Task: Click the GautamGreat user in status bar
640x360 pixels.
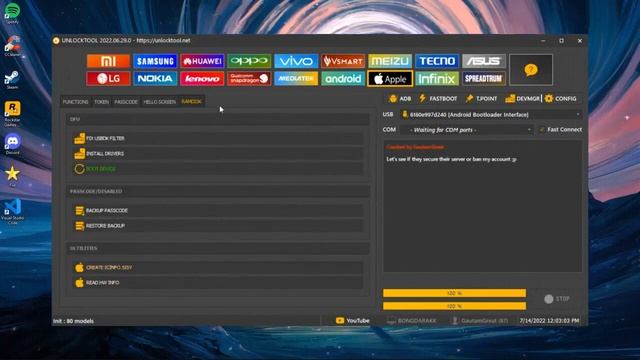Action: [x=480, y=321]
